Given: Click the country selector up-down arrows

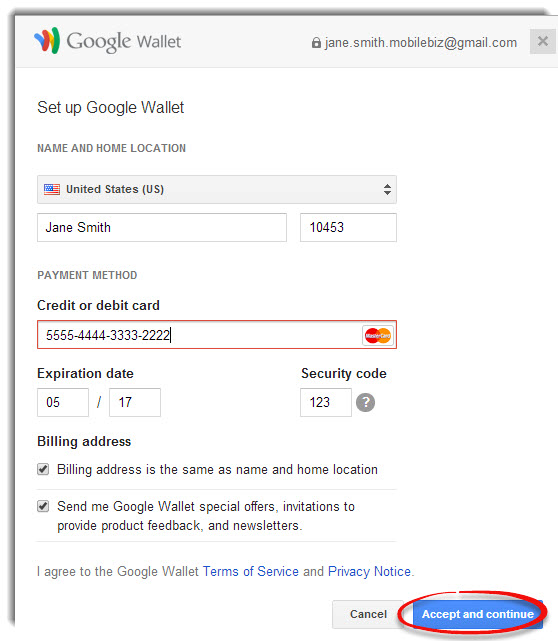Looking at the screenshot, I should [387, 189].
